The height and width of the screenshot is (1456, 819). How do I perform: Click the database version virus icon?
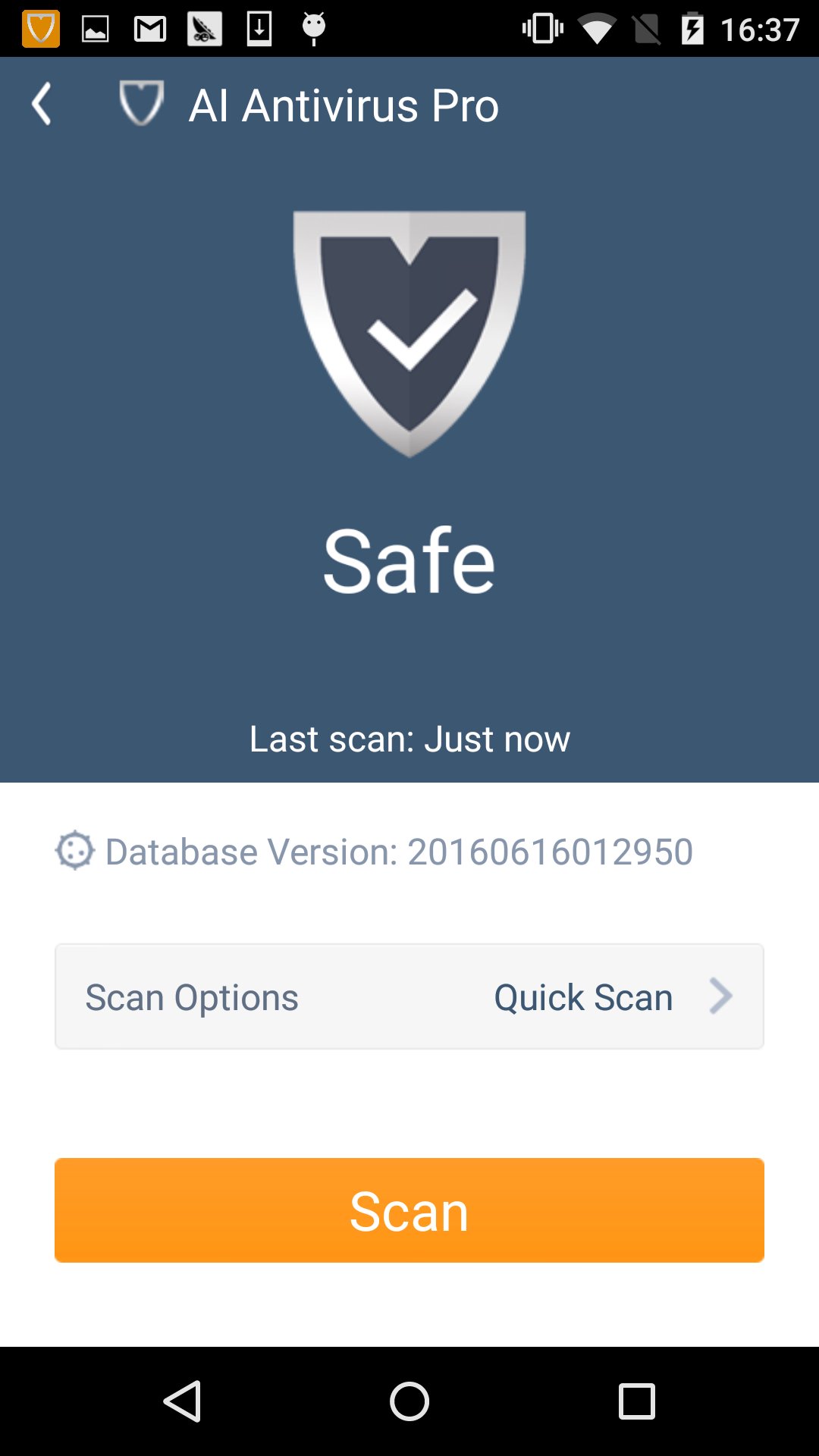75,850
